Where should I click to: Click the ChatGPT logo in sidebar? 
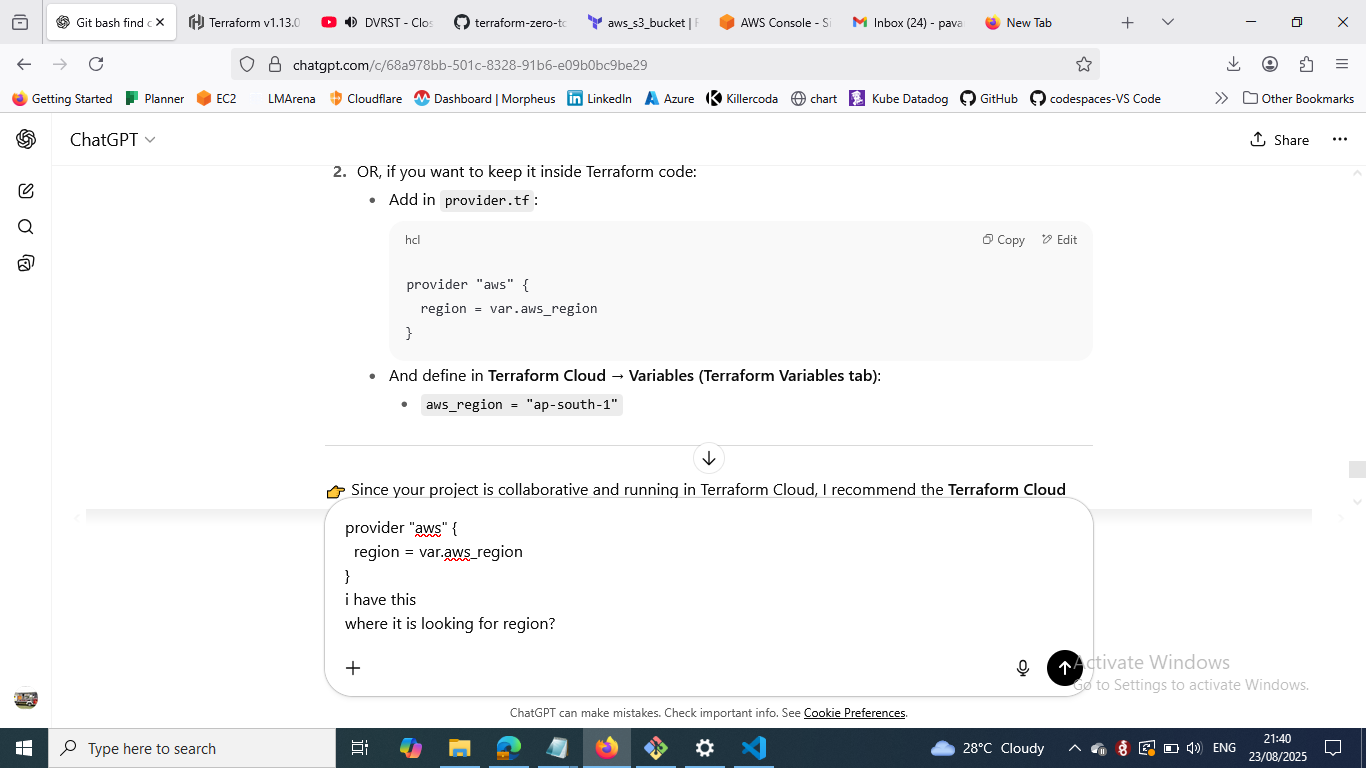tap(26, 140)
